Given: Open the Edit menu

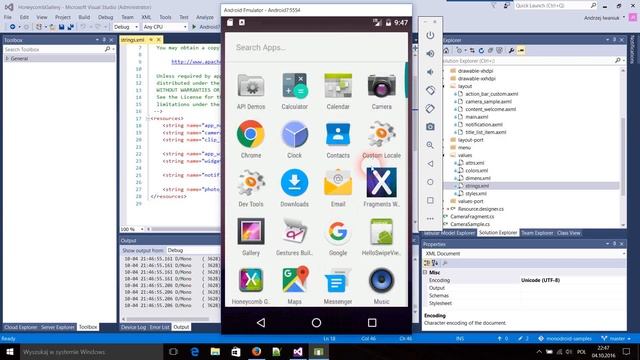Looking at the screenshot, I should [24, 17].
